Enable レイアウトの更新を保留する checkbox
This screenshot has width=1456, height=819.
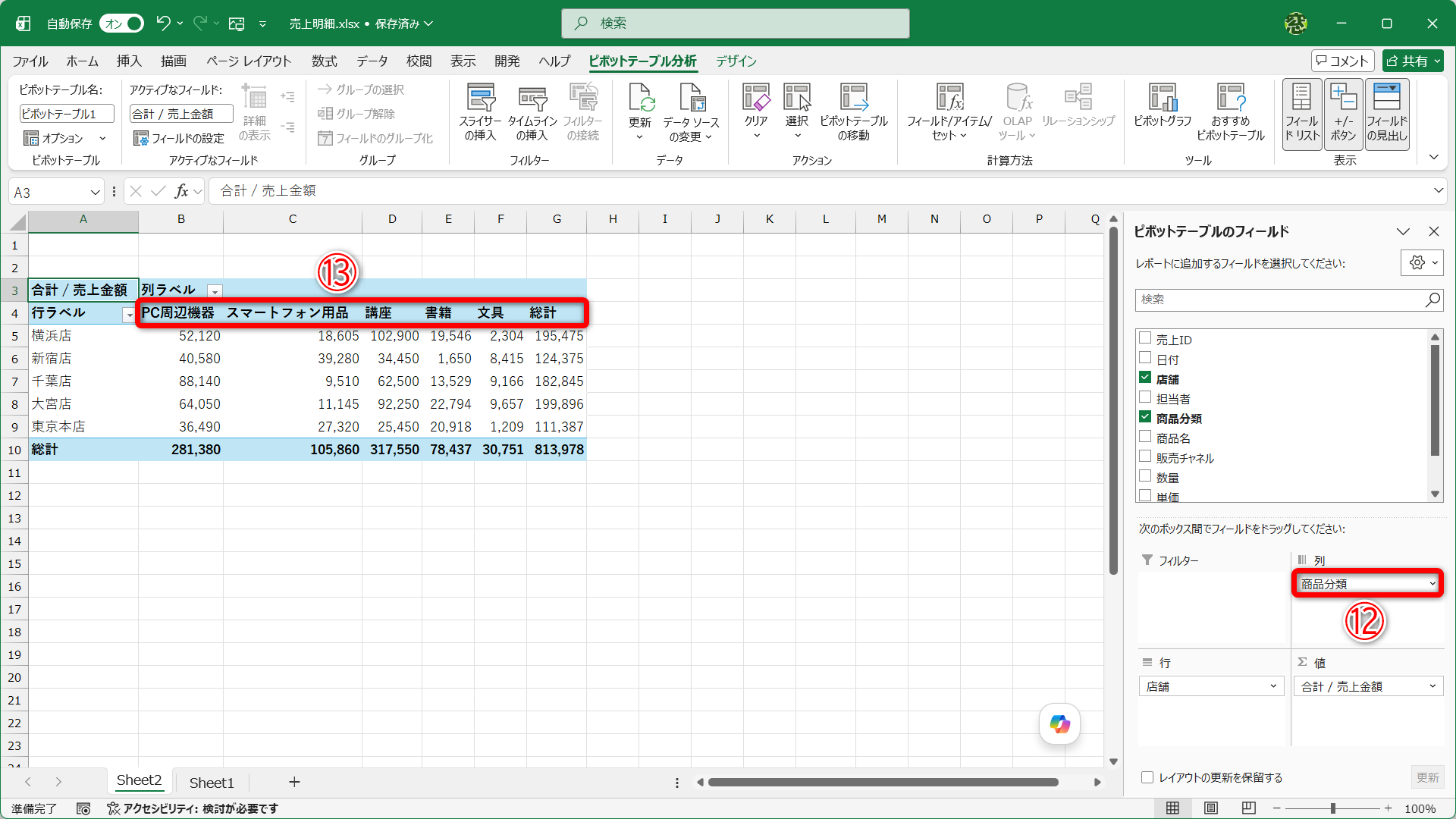1147,777
